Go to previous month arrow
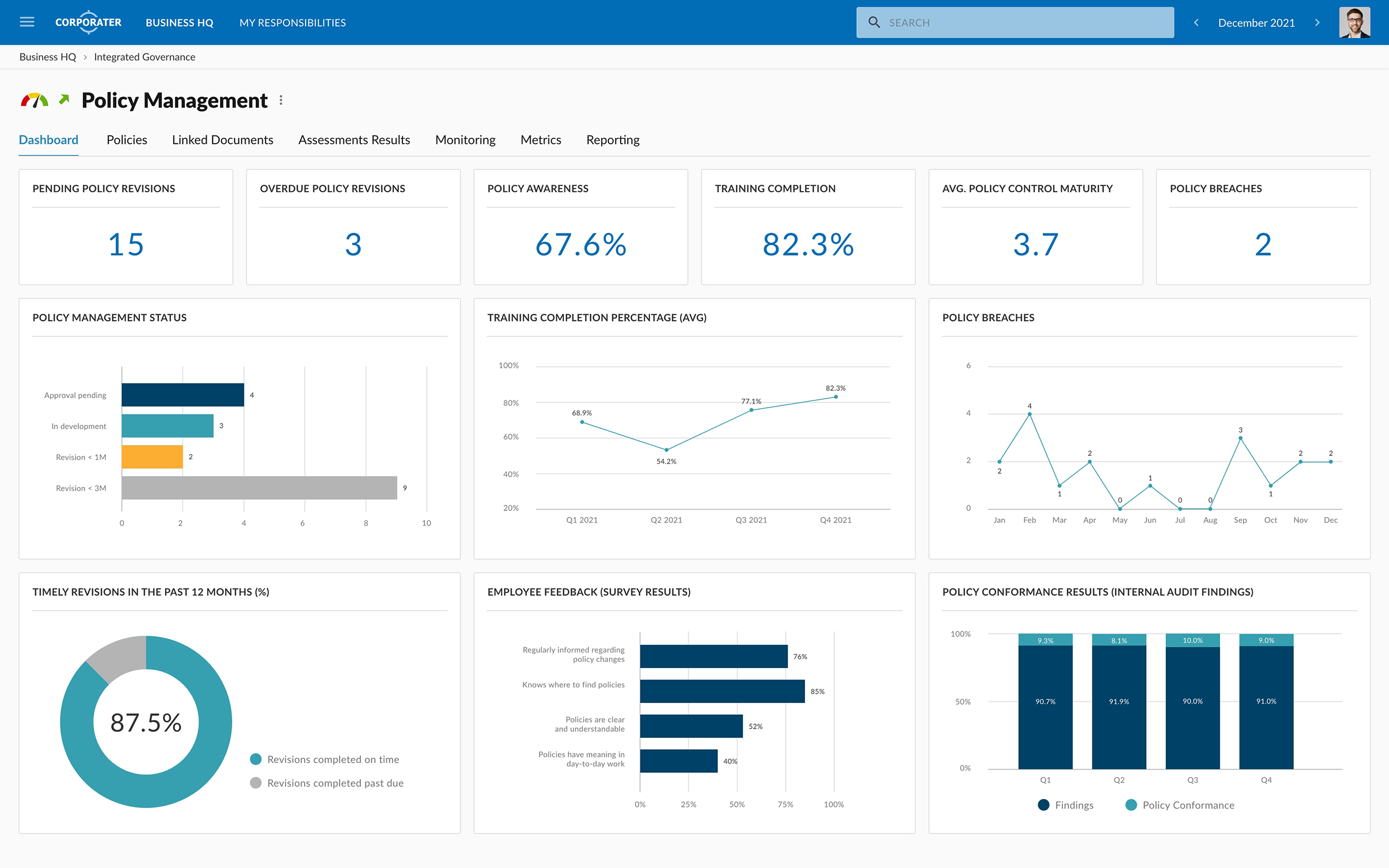This screenshot has width=1389, height=868. pos(1196,22)
